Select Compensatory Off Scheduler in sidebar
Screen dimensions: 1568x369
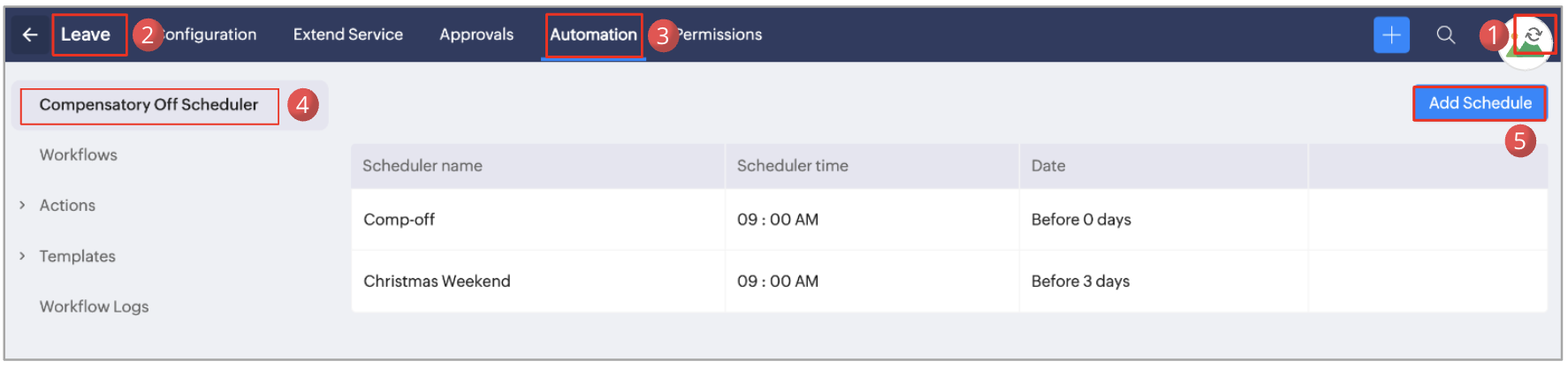pyautogui.click(x=148, y=105)
